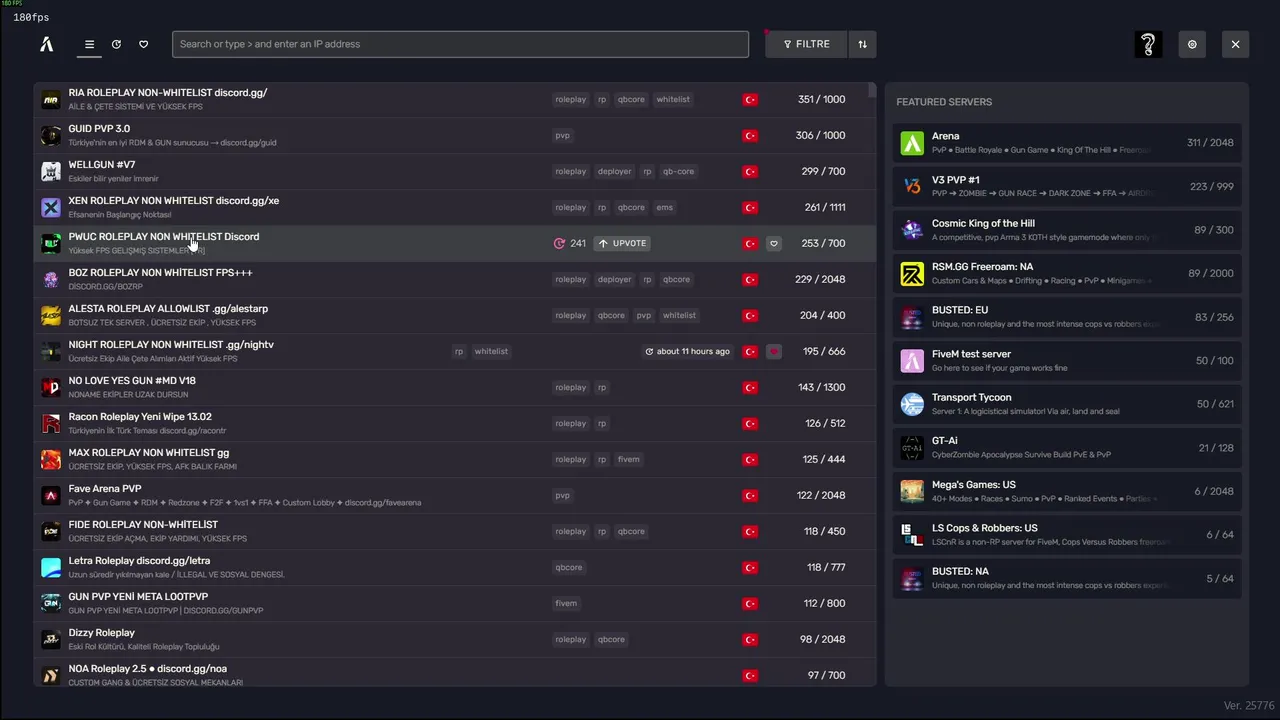Screen dimensions: 1280x720
Task: Click the Dizzy Roleplay server icon
Action: coord(51,639)
